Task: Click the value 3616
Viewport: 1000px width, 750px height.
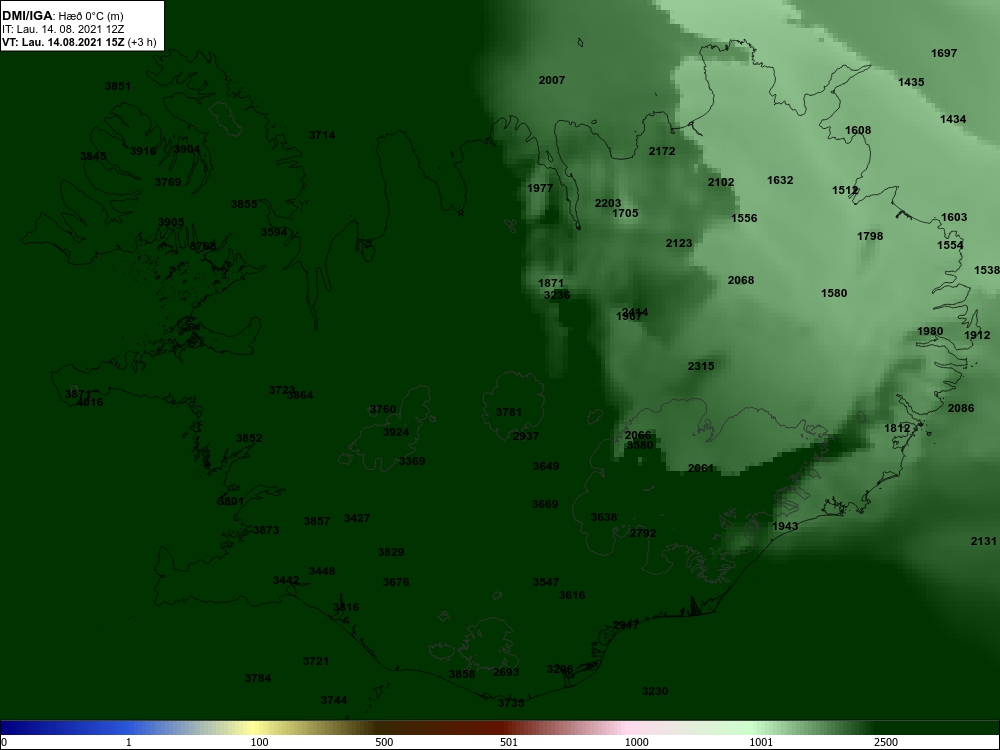Action: (x=572, y=596)
